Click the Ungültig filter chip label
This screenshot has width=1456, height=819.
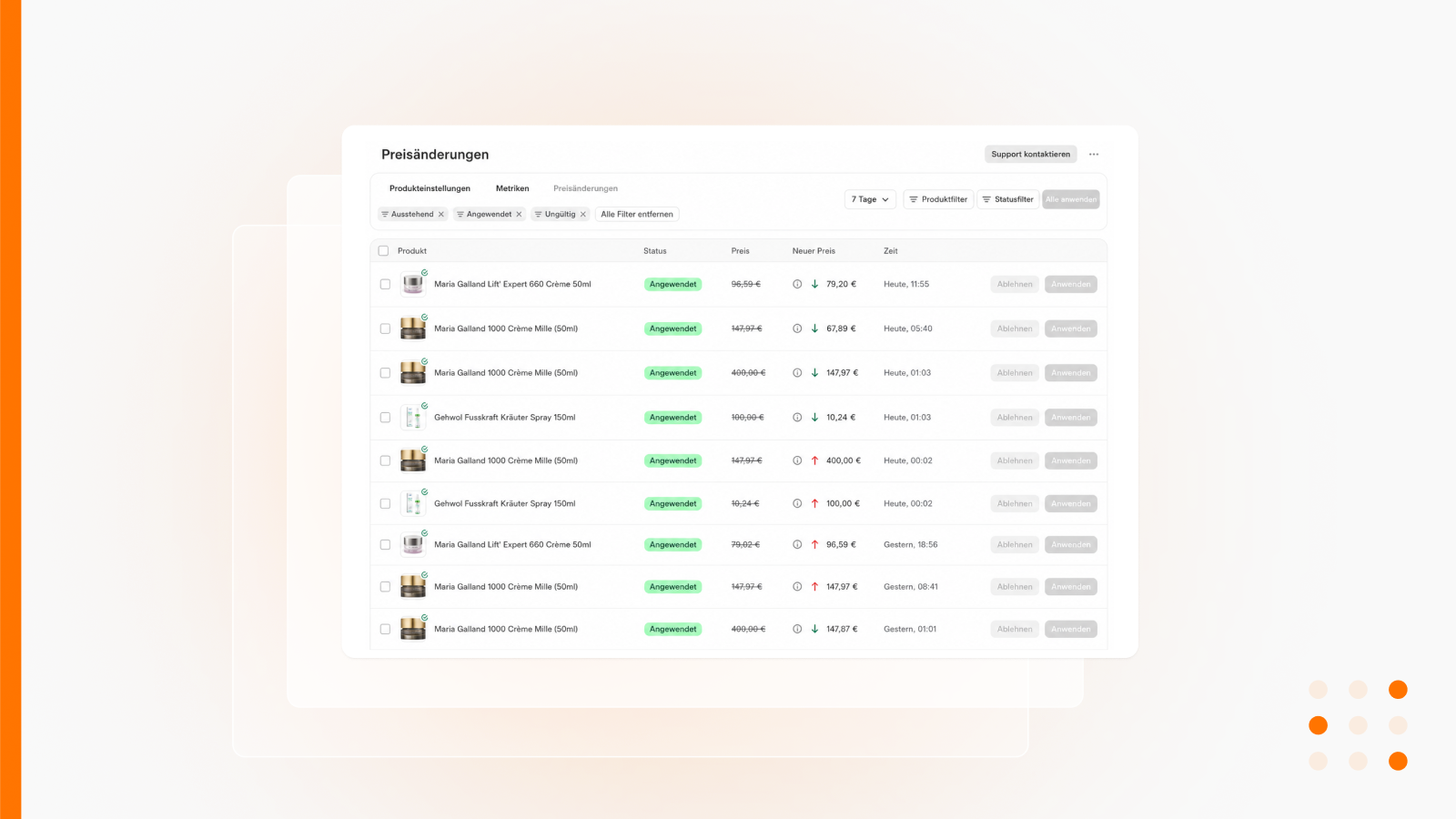coord(560,215)
